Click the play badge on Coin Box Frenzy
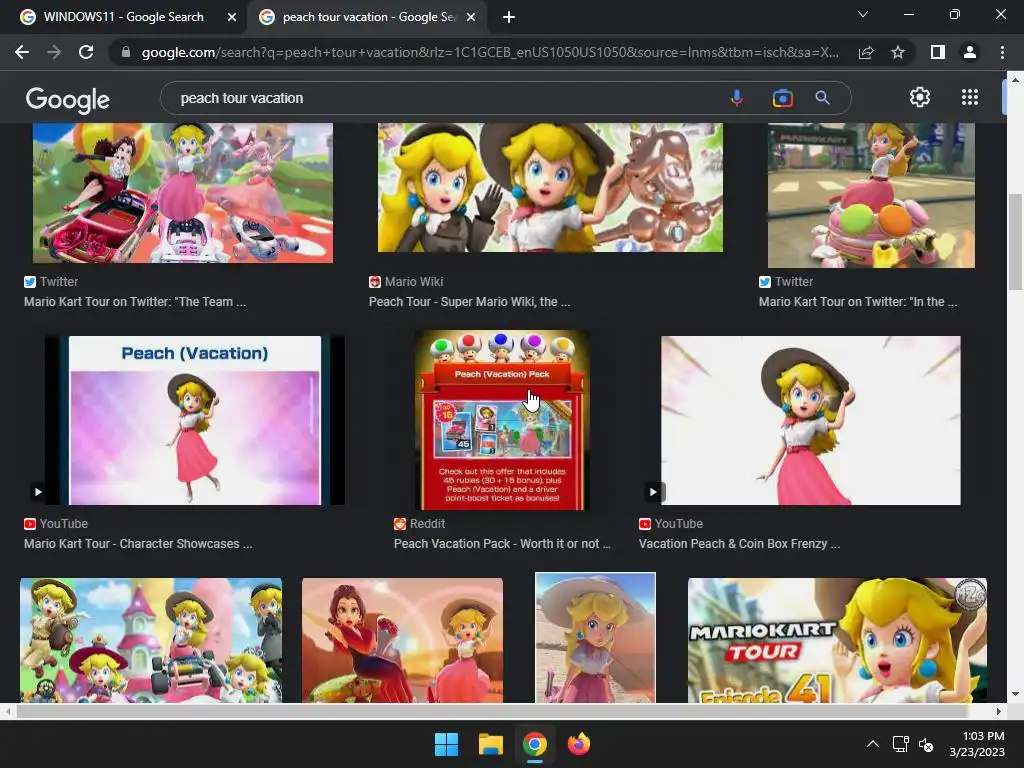Viewport: 1024px width, 768px height. coord(652,492)
